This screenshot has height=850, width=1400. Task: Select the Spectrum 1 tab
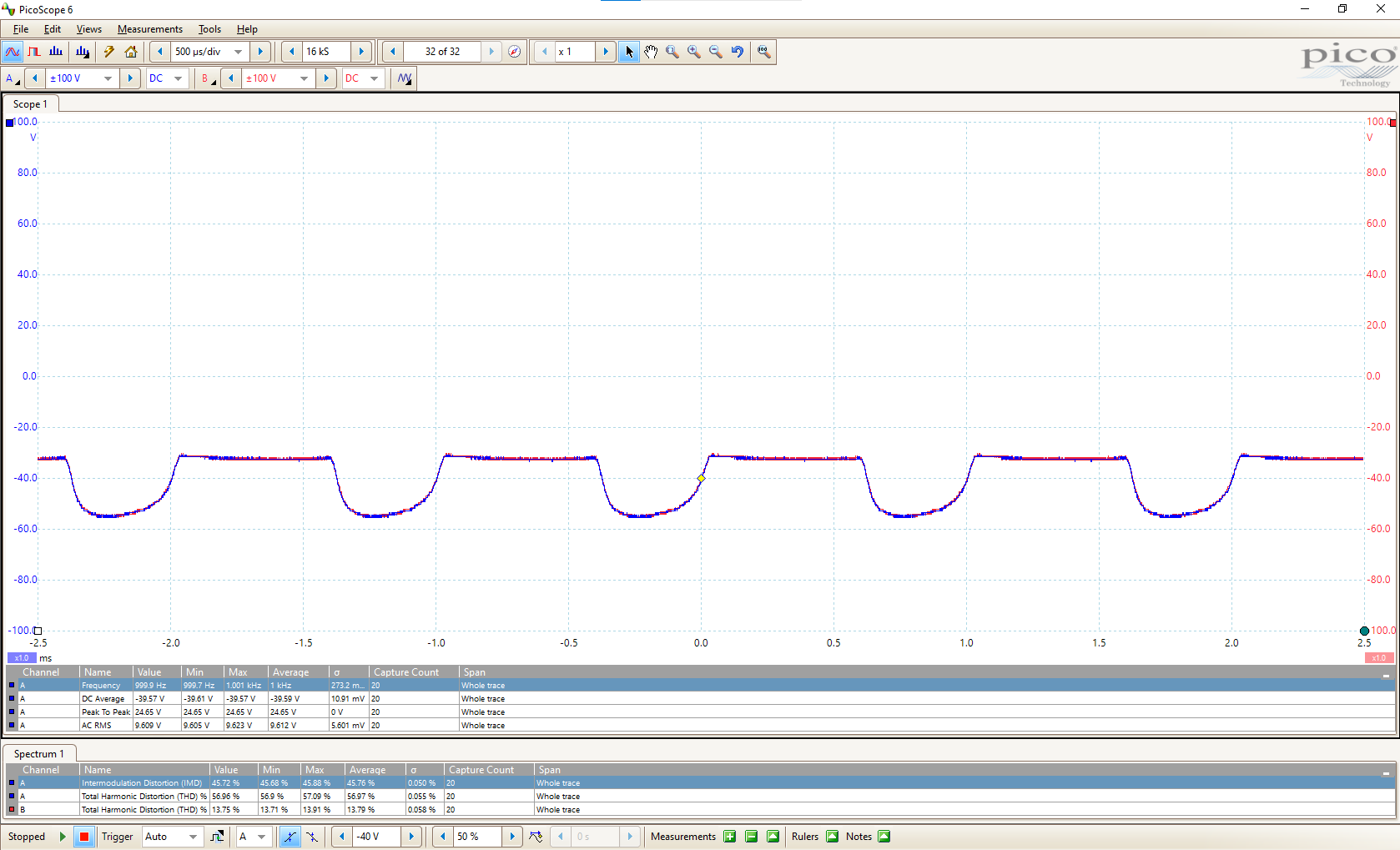pyautogui.click(x=39, y=754)
